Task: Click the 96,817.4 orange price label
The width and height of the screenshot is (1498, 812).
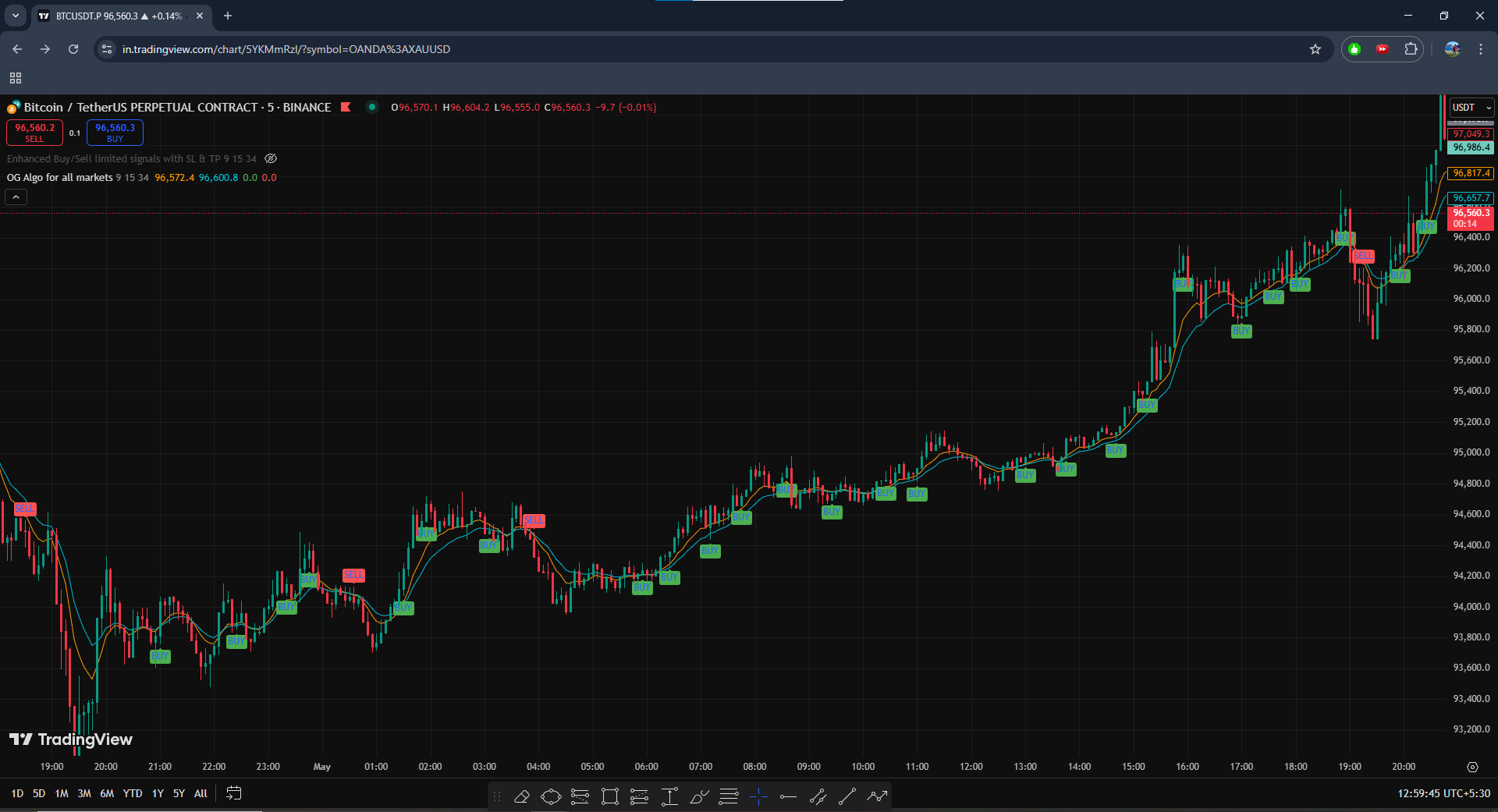Action: point(1471,173)
